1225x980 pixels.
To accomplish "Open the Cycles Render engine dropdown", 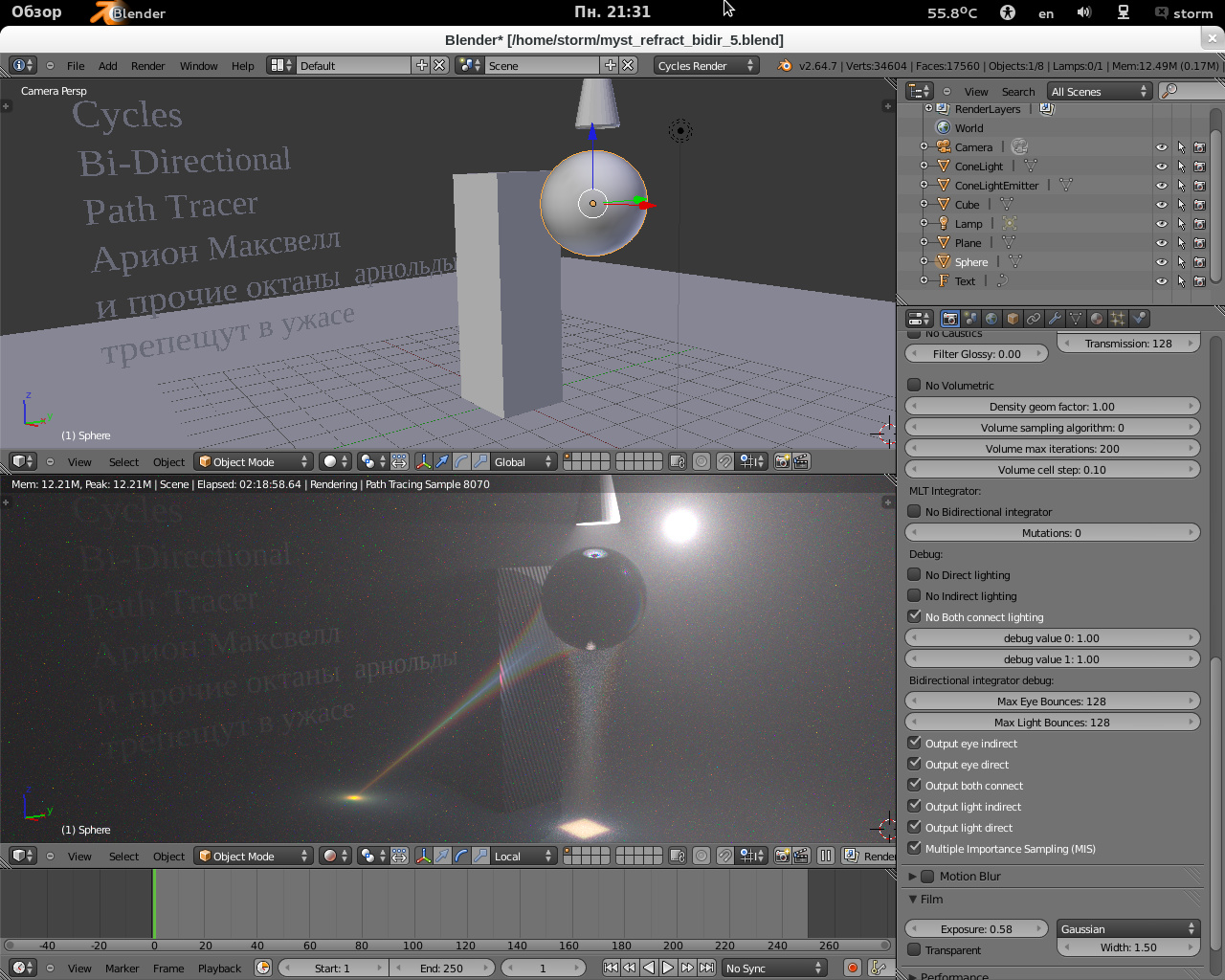I will [706, 65].
